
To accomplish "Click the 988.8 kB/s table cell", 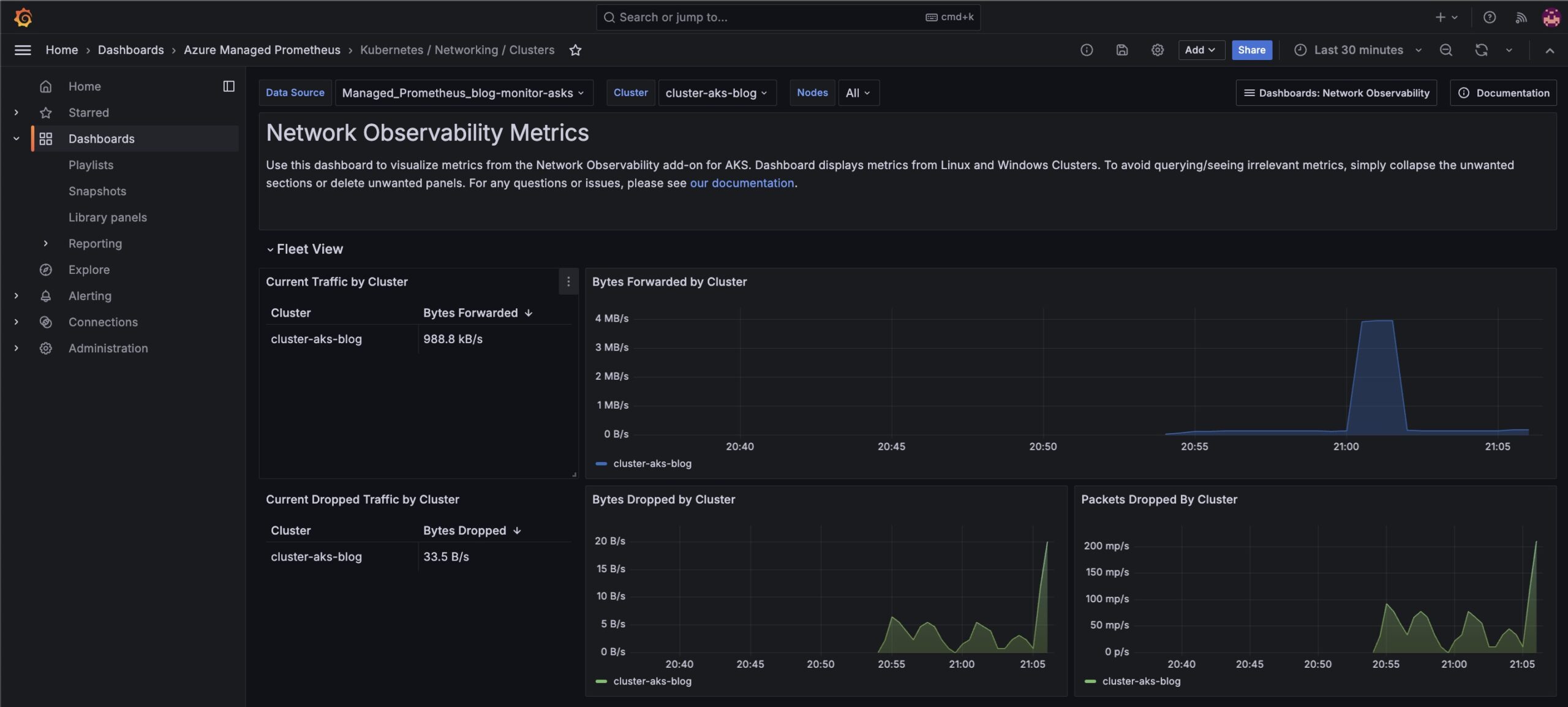I will click(x=494, y=339).
